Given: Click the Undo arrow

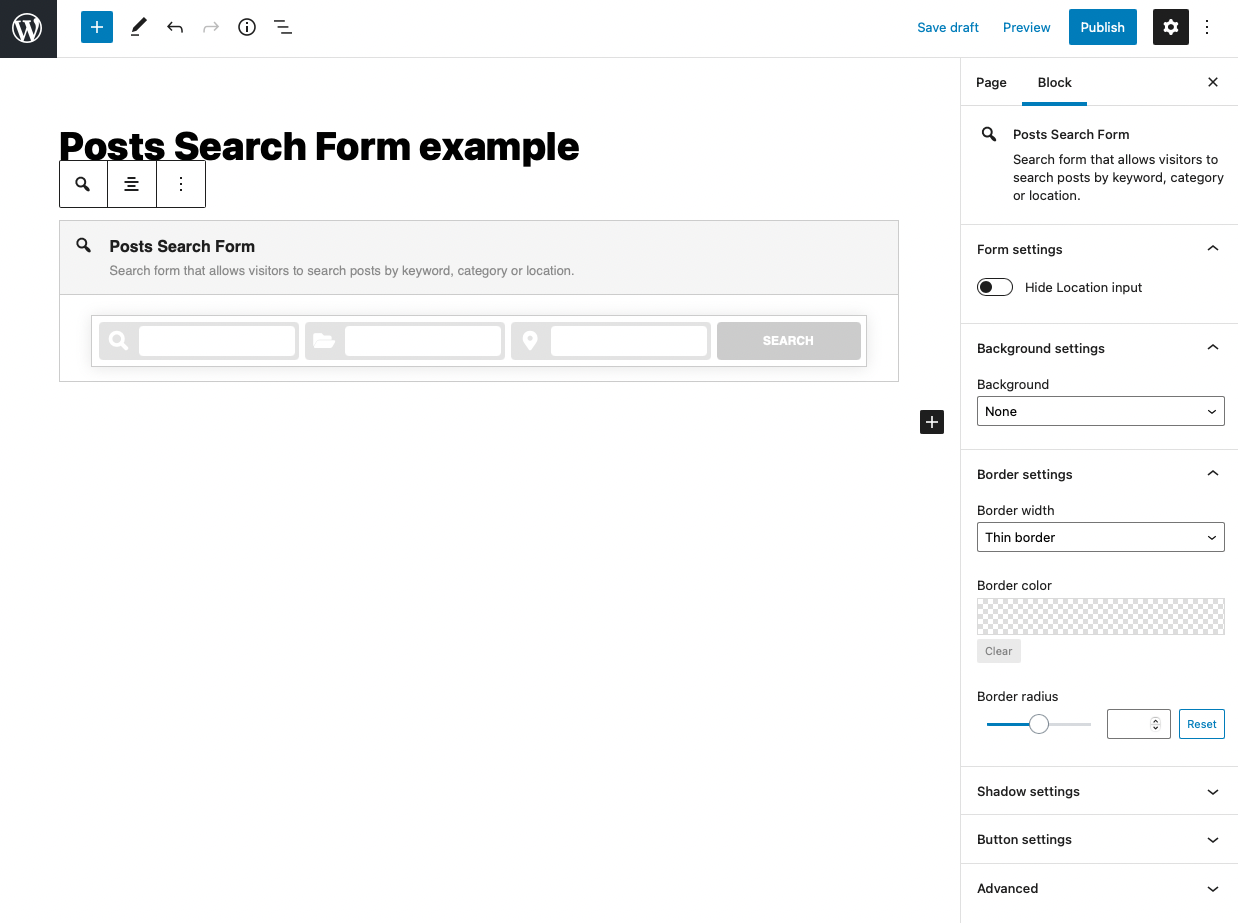Looking at the screenshot, I should point(175,27).
